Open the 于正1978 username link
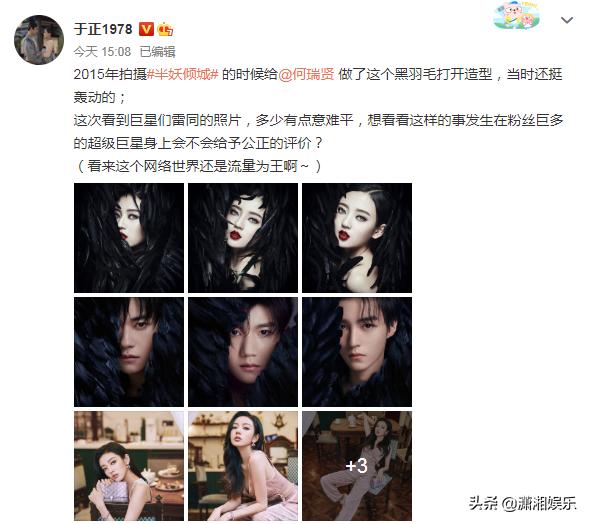This screenshot has height=524, width=590. 103,29
